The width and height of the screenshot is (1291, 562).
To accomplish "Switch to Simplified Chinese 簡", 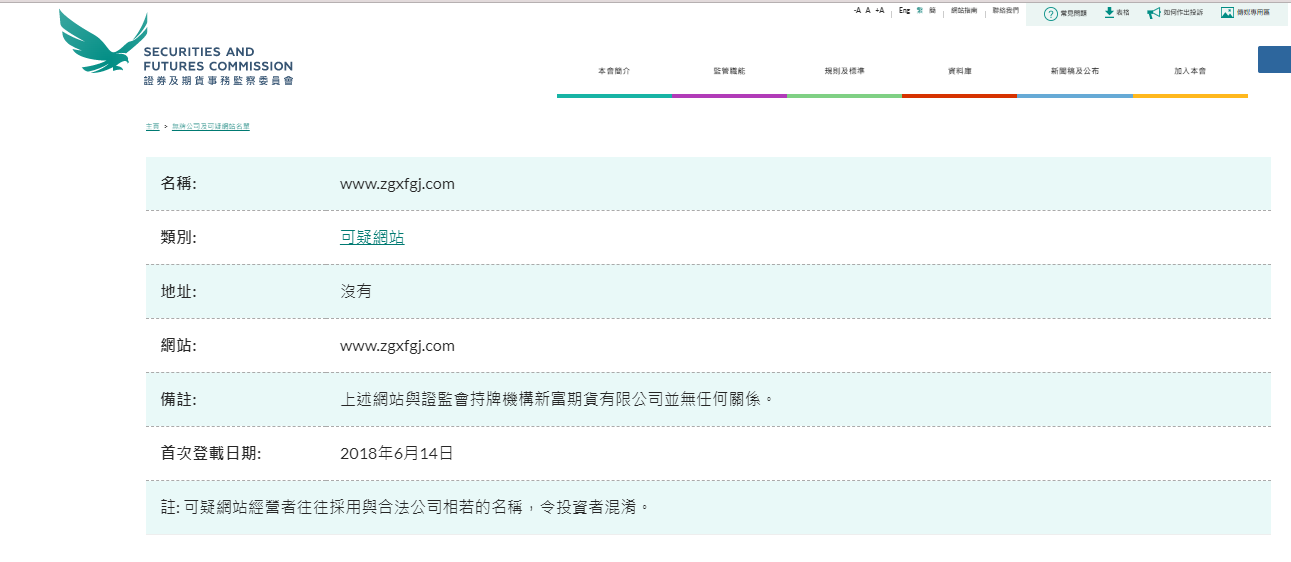I will 932,10.
